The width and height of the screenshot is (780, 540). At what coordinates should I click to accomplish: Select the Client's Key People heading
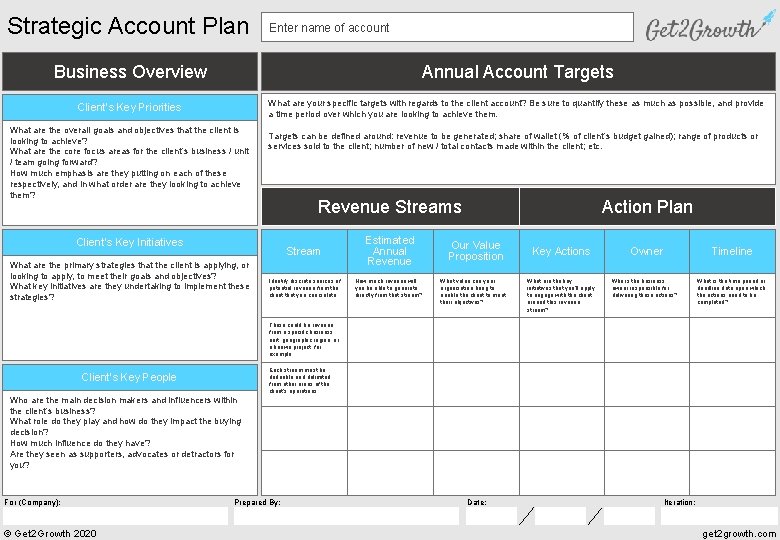pos(130,377)
